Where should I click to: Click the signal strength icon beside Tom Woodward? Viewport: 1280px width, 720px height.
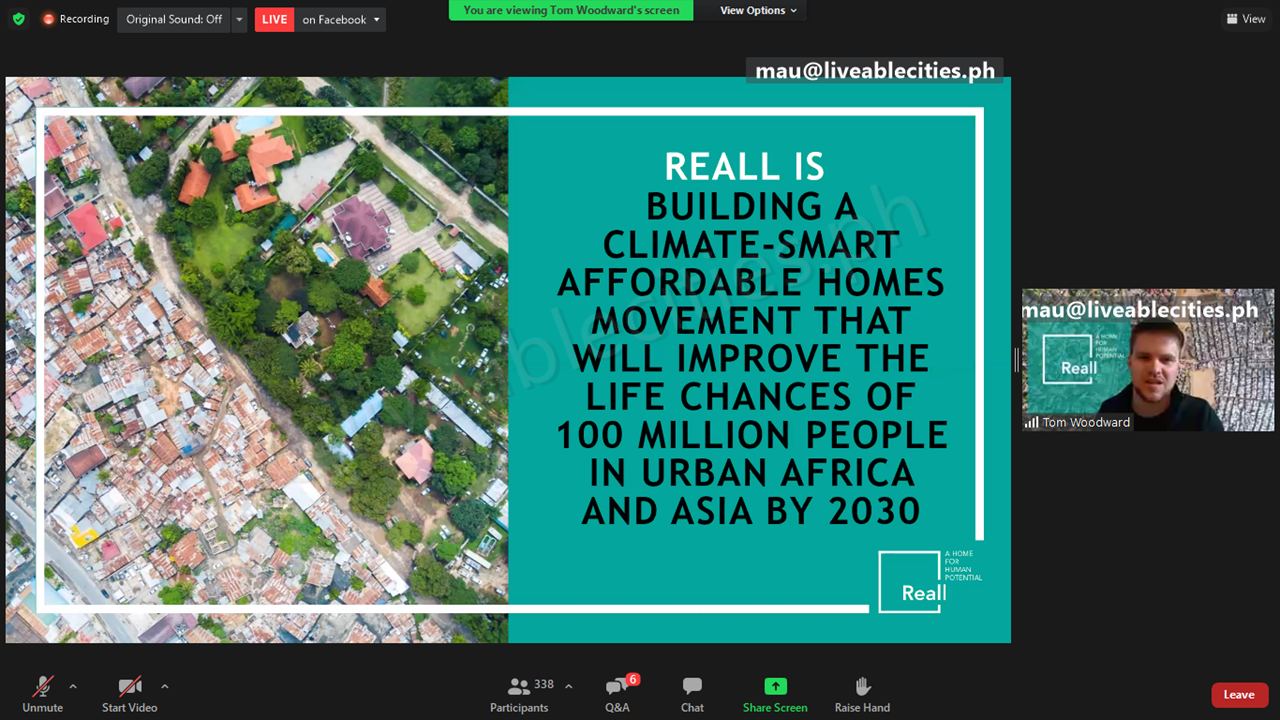(1031, 423)
